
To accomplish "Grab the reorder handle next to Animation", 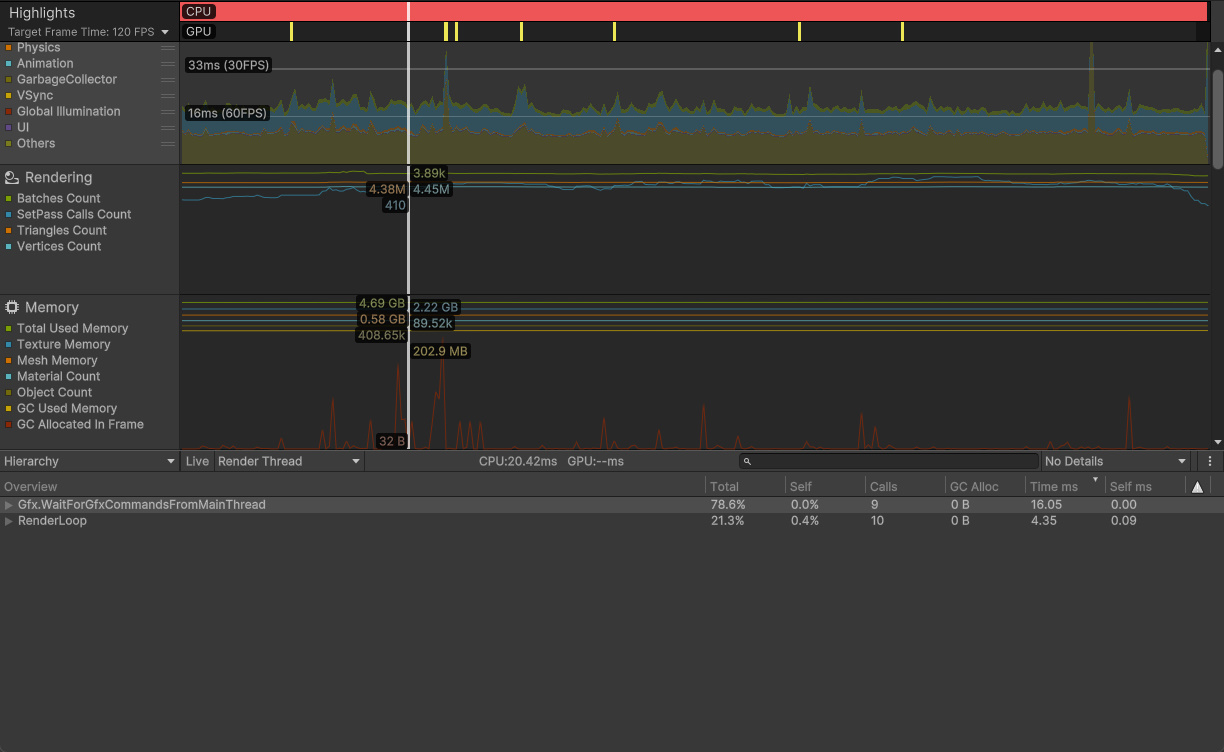I will pyautogui.click(x=168, y=63).
